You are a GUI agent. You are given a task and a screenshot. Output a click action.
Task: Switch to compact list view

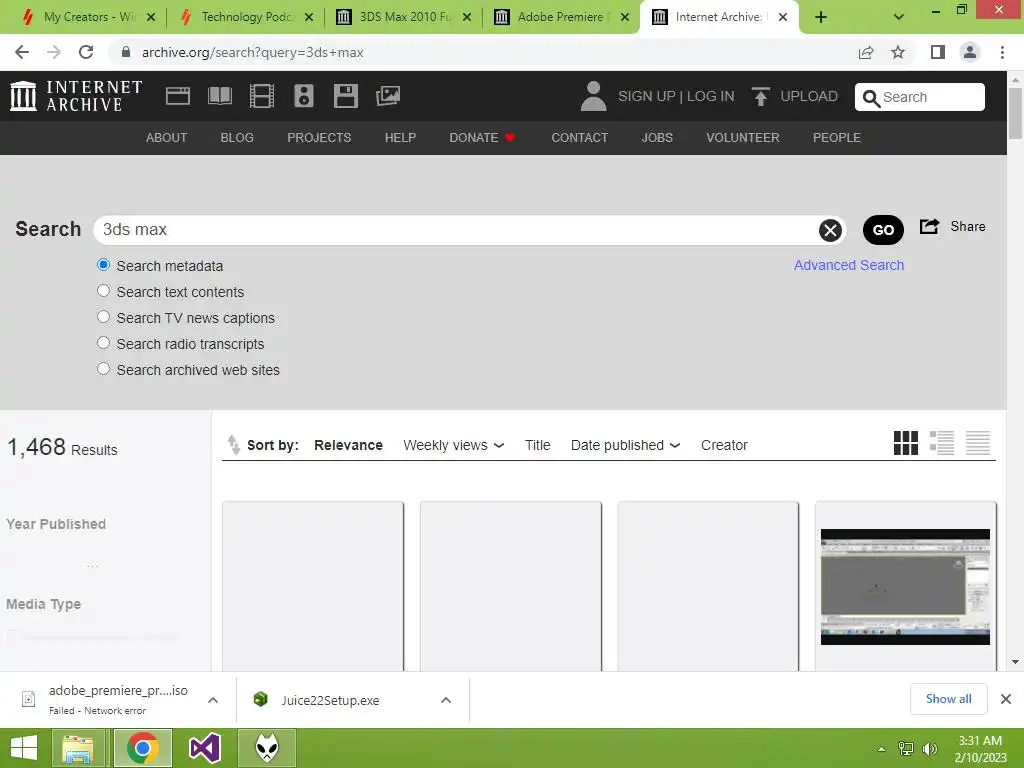(978, 443)
